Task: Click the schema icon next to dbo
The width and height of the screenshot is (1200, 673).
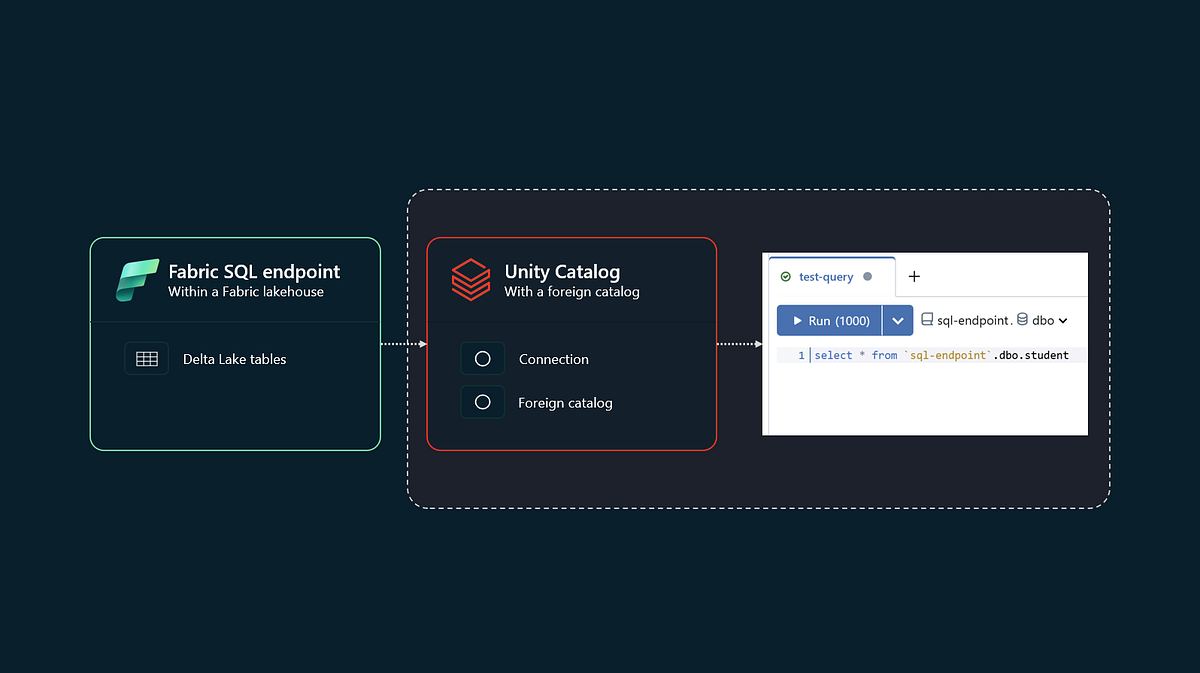Action: (1022, 320)
